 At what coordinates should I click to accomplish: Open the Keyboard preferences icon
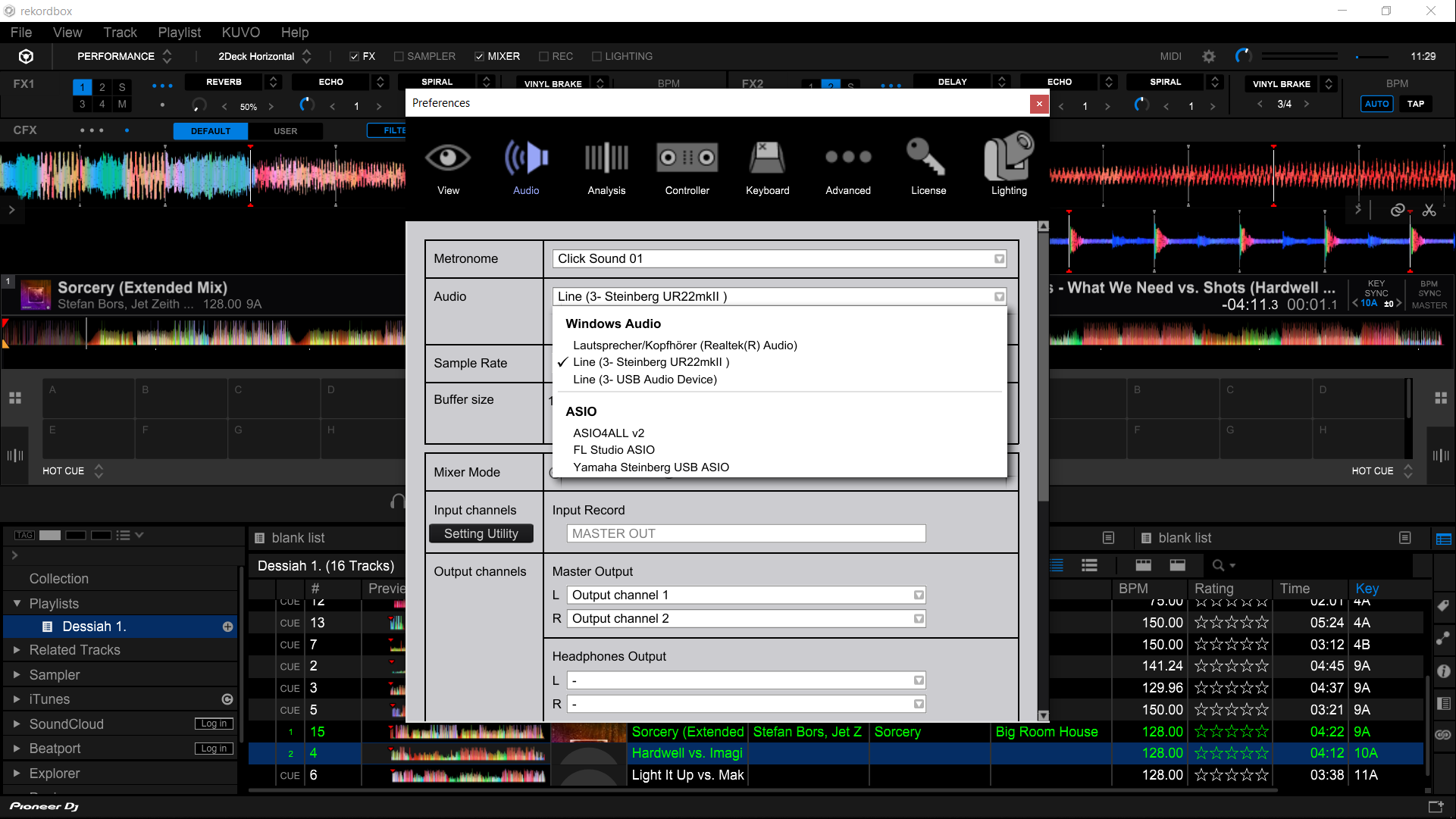point(767,158)
